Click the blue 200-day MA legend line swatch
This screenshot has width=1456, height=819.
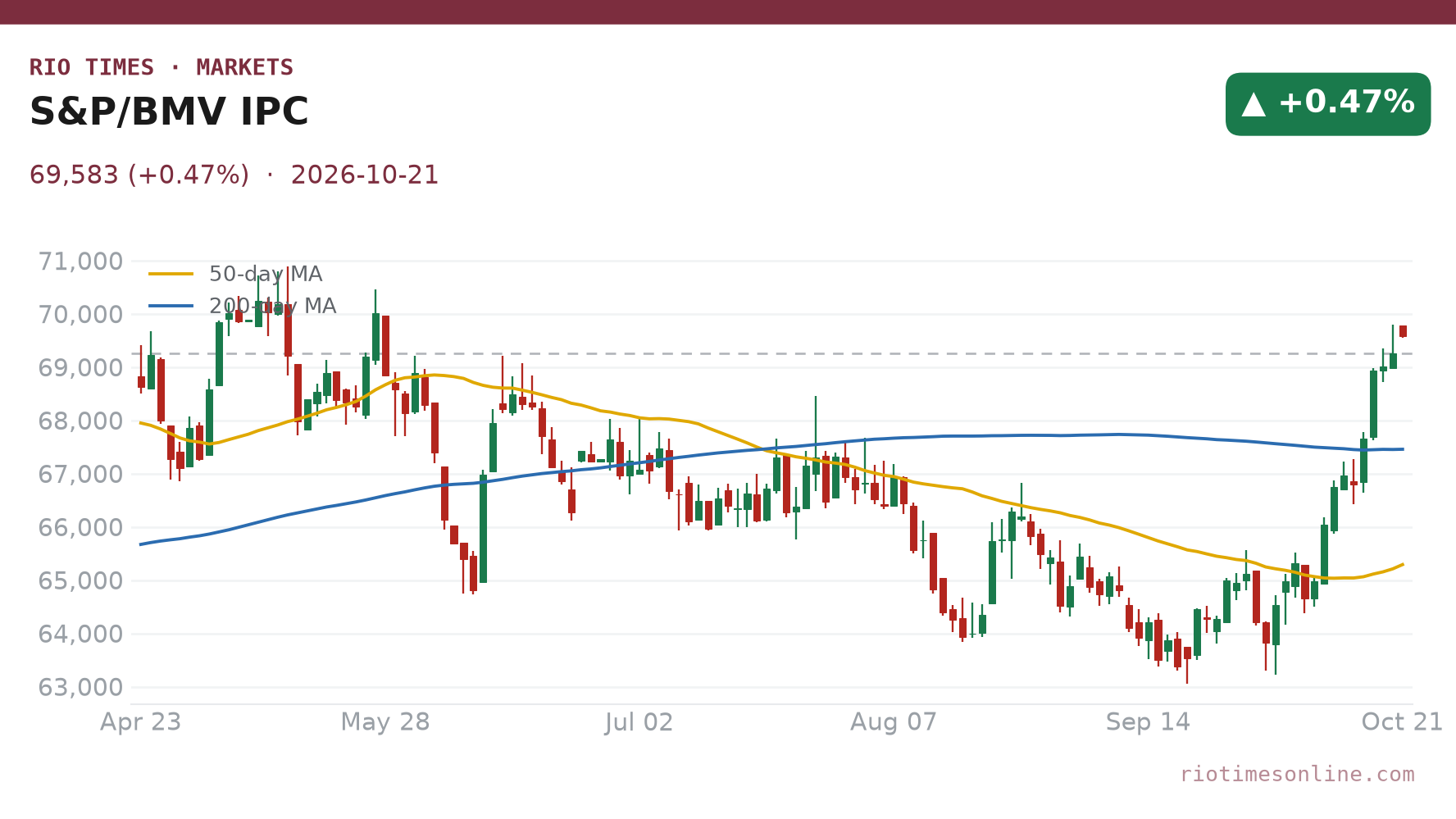tap(171, 306)
